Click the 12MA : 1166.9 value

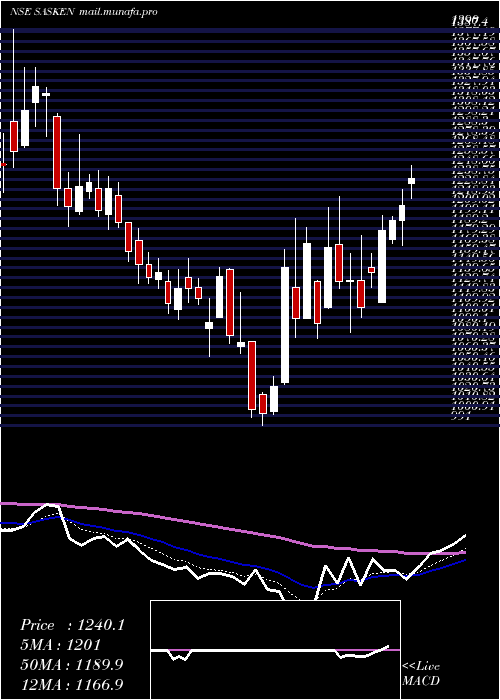(72, 684)
